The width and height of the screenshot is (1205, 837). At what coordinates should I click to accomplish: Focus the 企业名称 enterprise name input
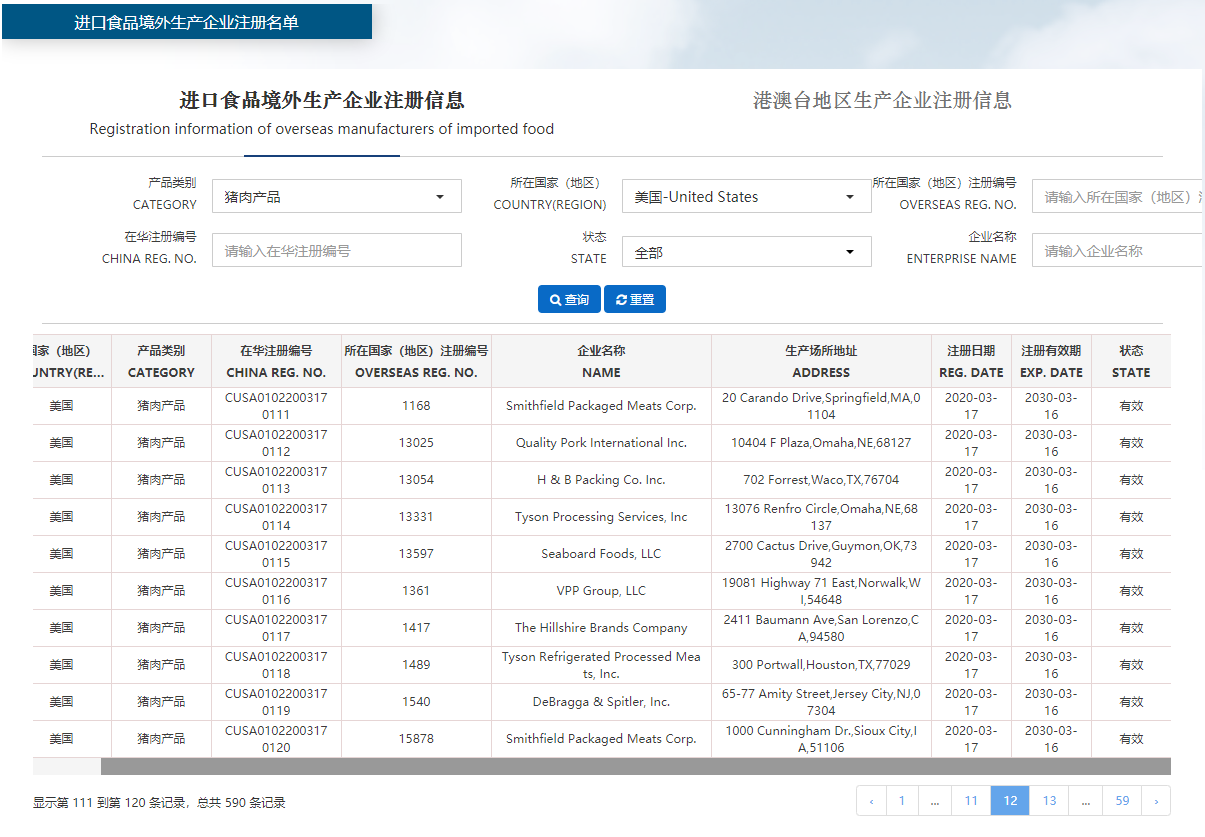1117,251
